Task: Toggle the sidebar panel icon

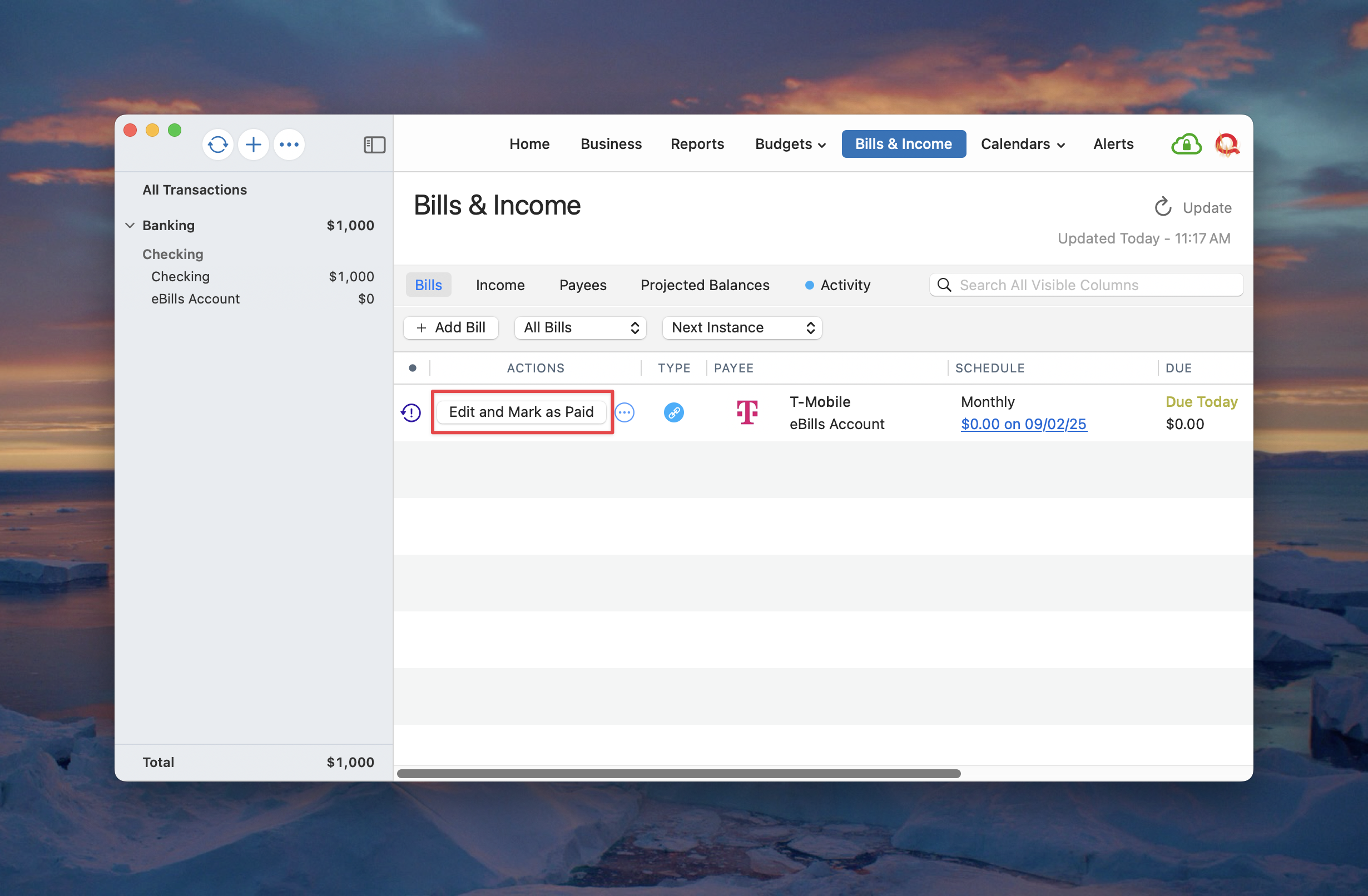Action: click(x=374, y=145)
